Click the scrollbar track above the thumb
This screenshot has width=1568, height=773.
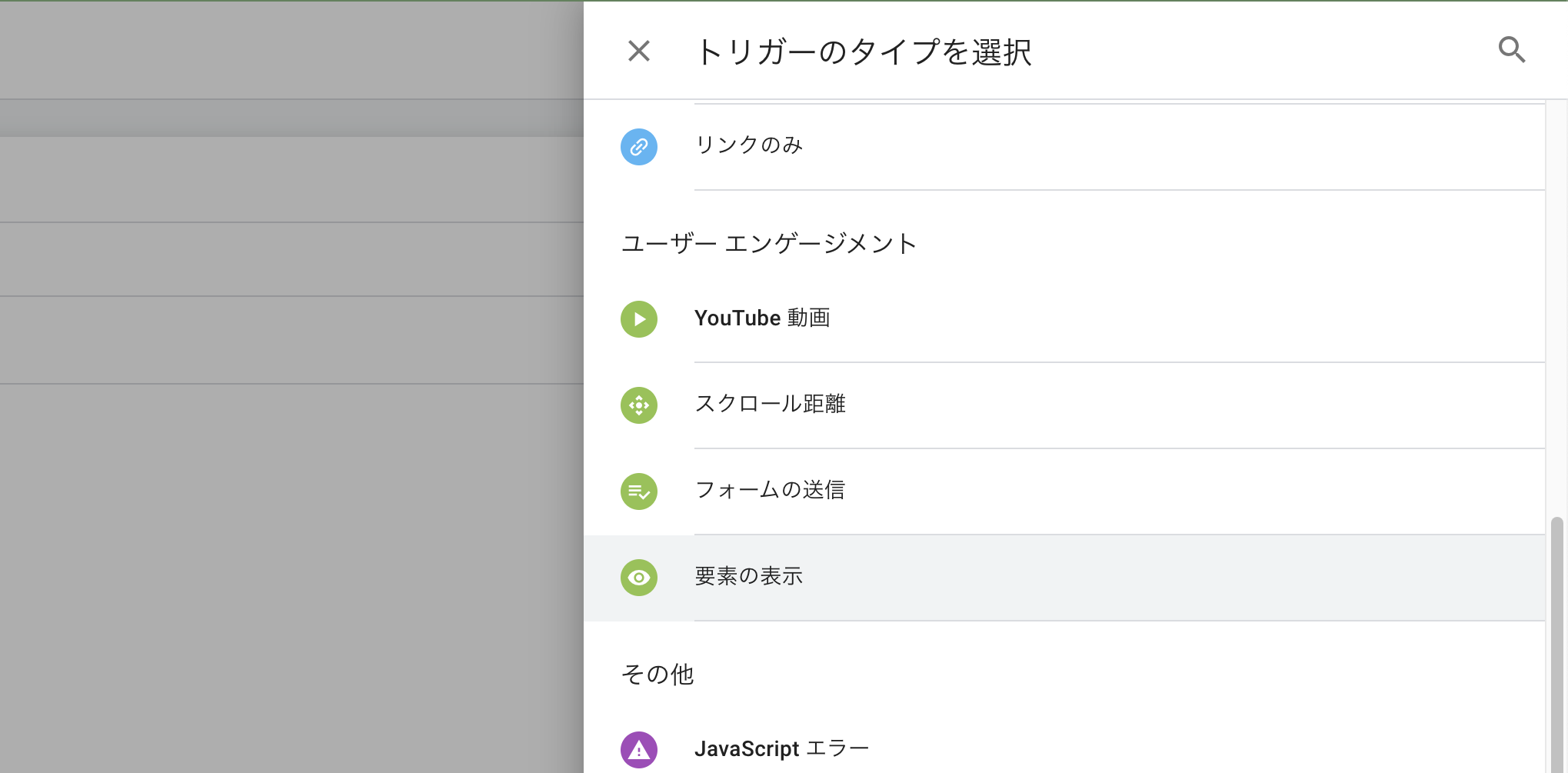1556,308
